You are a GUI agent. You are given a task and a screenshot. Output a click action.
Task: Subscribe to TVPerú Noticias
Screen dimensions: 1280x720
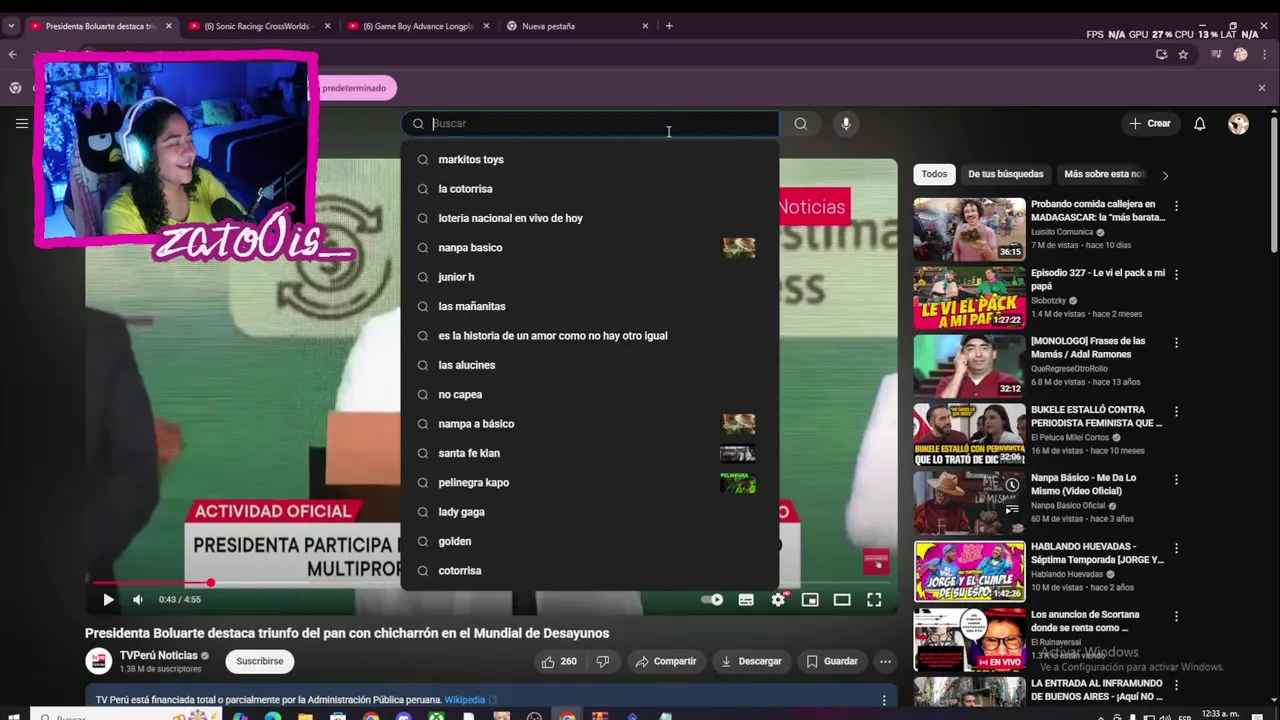pos(260,661)
